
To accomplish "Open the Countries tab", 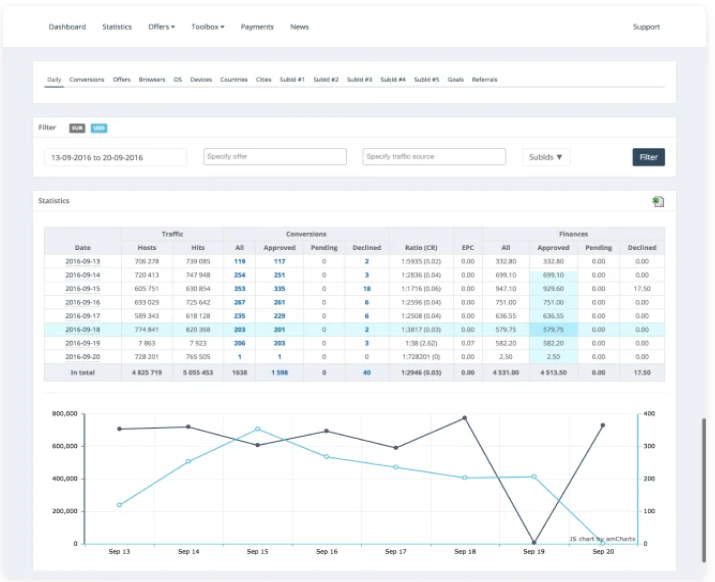I will [x=233, y=79].
